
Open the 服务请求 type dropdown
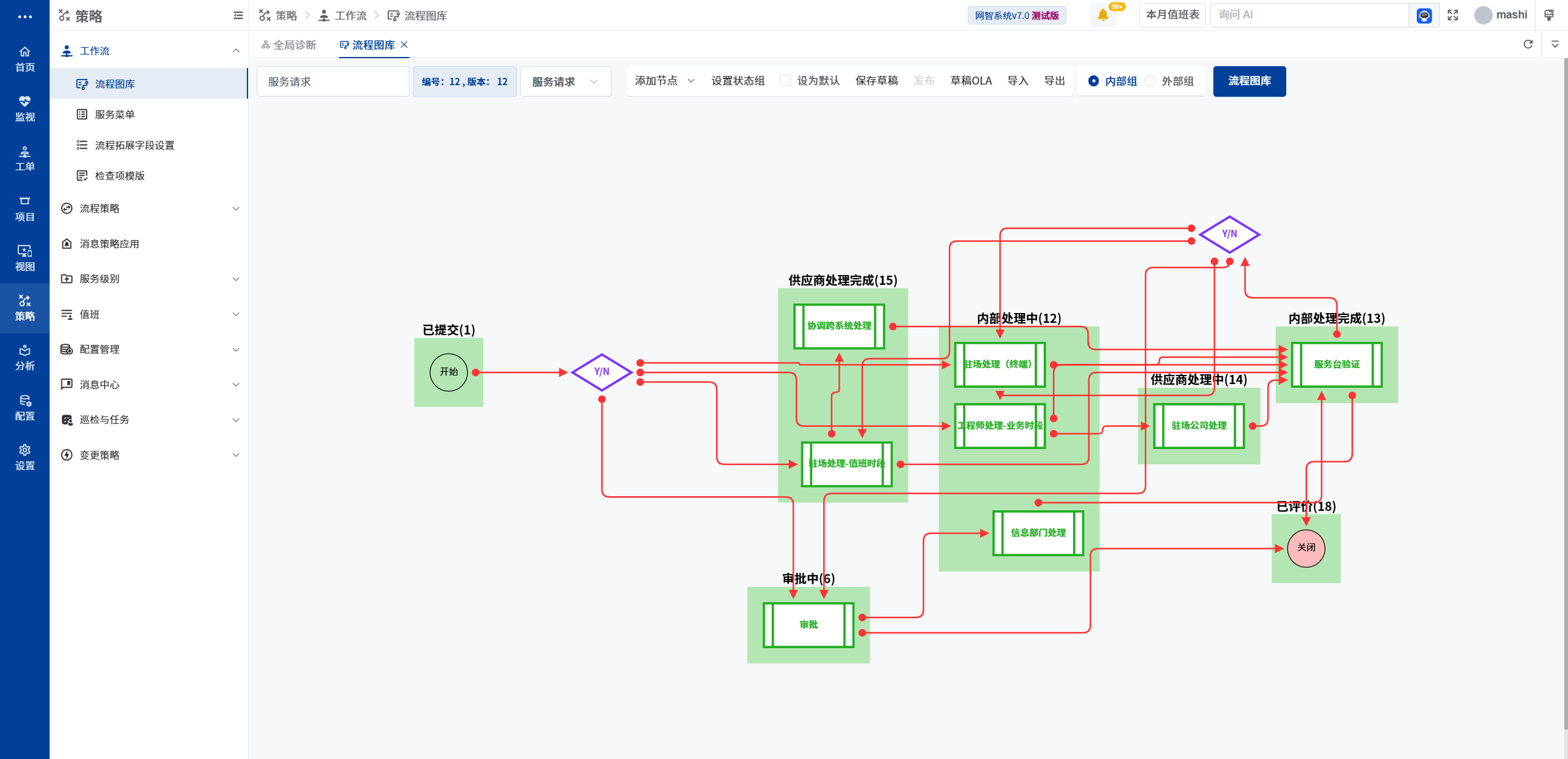click(565, 81)
